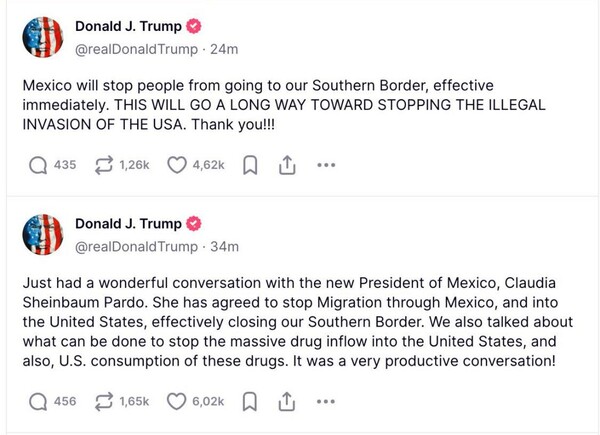This screenshot has width=600, height=435.
Task: Open more options on the 34m post
Action: 326,401
